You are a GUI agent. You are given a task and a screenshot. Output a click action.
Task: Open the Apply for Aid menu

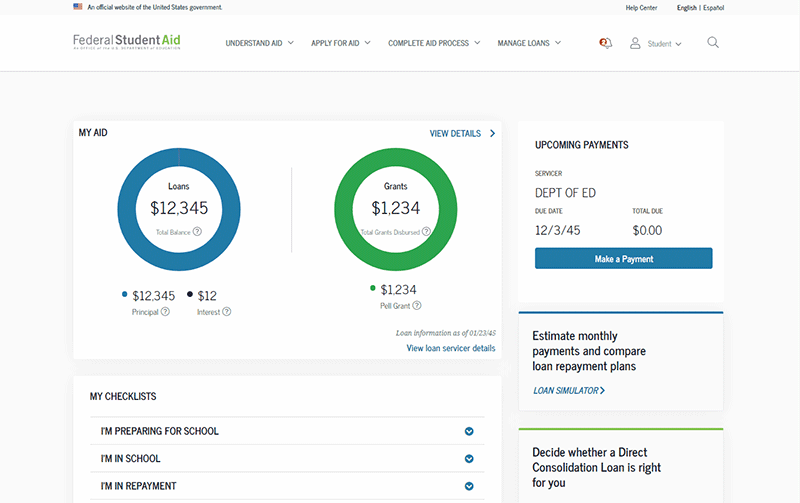click(340, 44)
